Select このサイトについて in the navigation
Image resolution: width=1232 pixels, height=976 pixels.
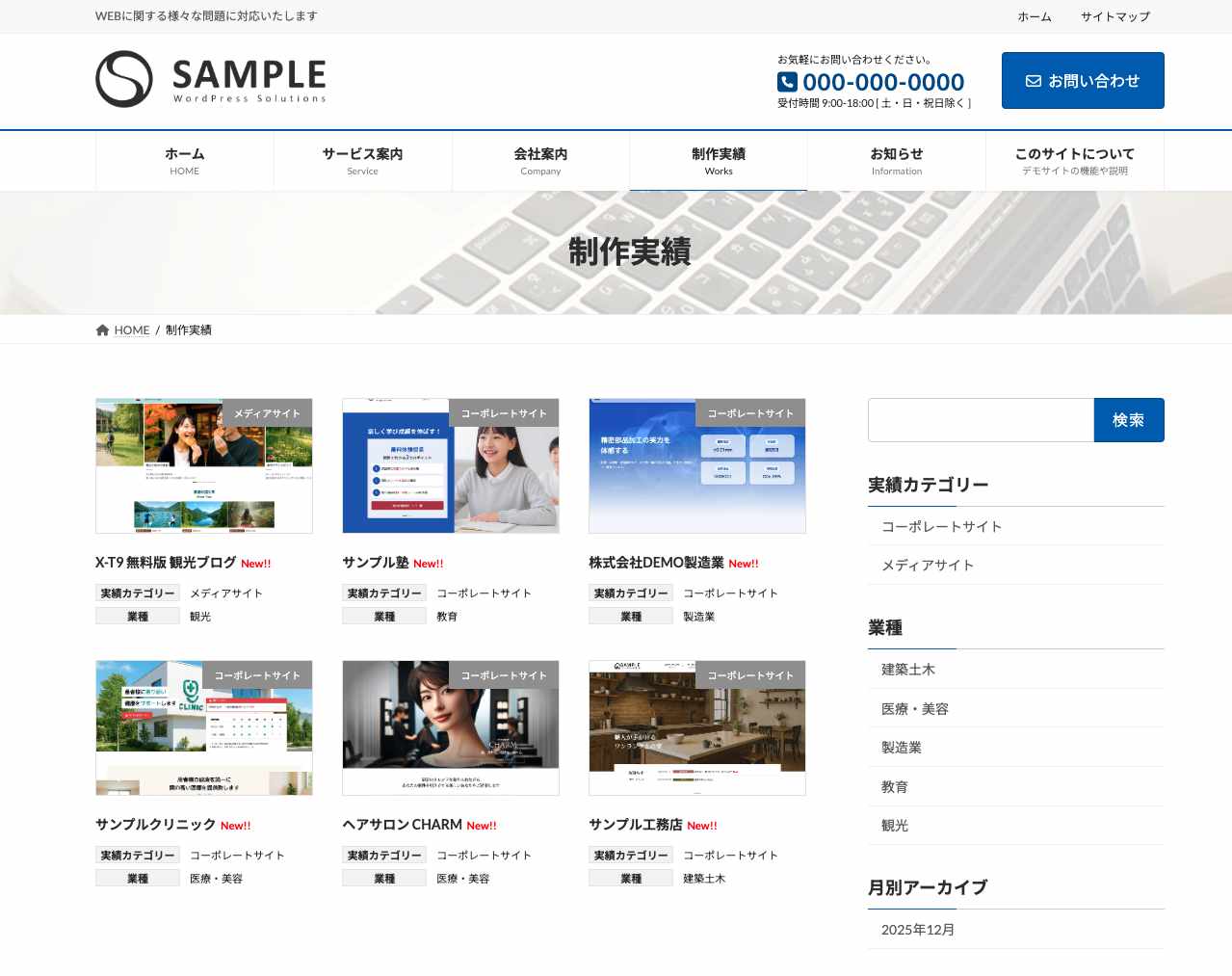(x=1075, y=161)
